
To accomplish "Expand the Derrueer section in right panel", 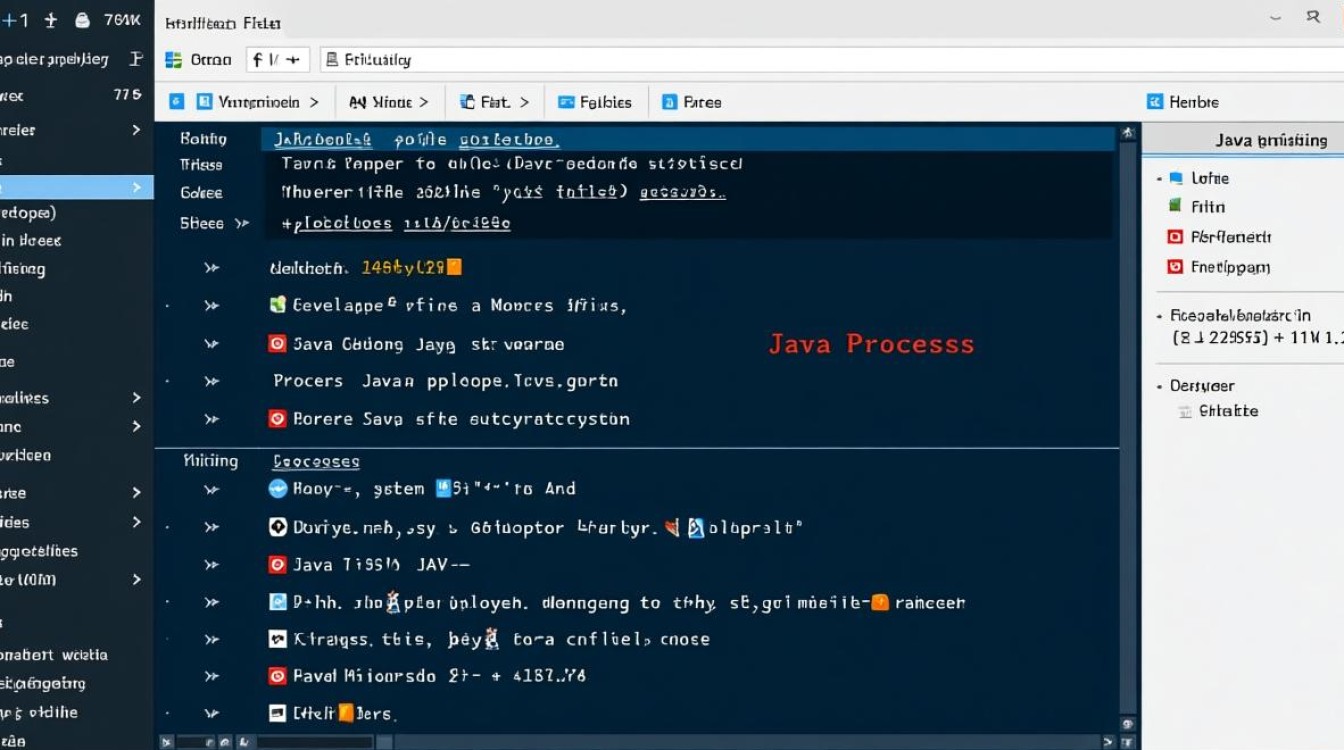I will pyautogui.click(x=1159, y=386).
